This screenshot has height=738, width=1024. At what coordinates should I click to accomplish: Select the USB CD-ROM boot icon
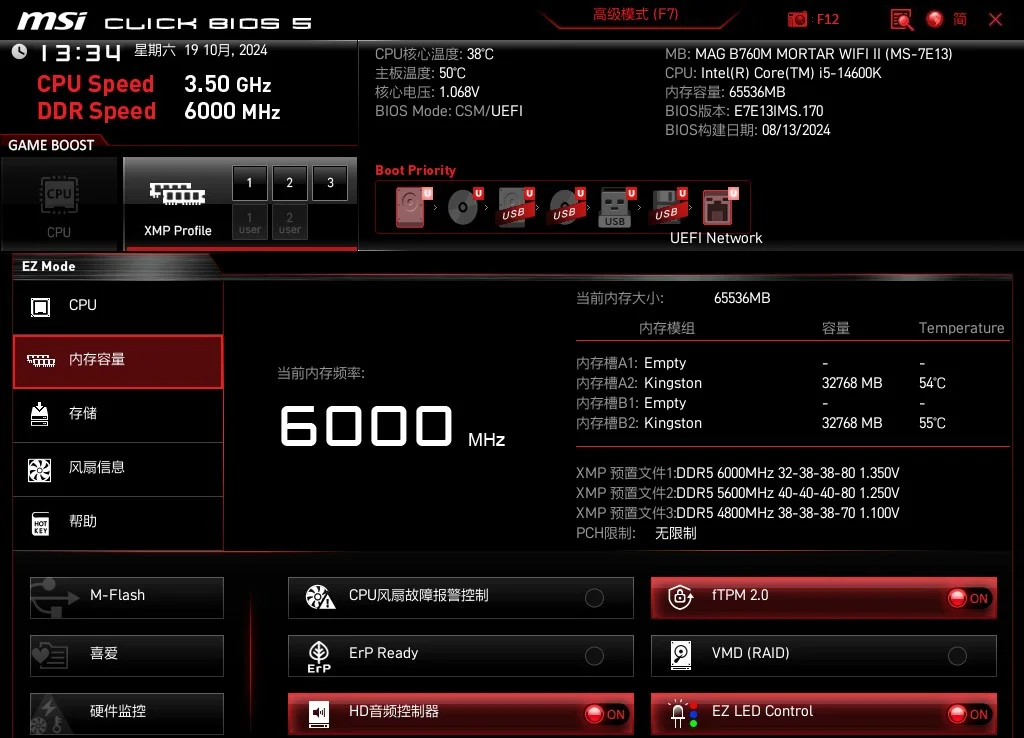[x=566, y=207]
